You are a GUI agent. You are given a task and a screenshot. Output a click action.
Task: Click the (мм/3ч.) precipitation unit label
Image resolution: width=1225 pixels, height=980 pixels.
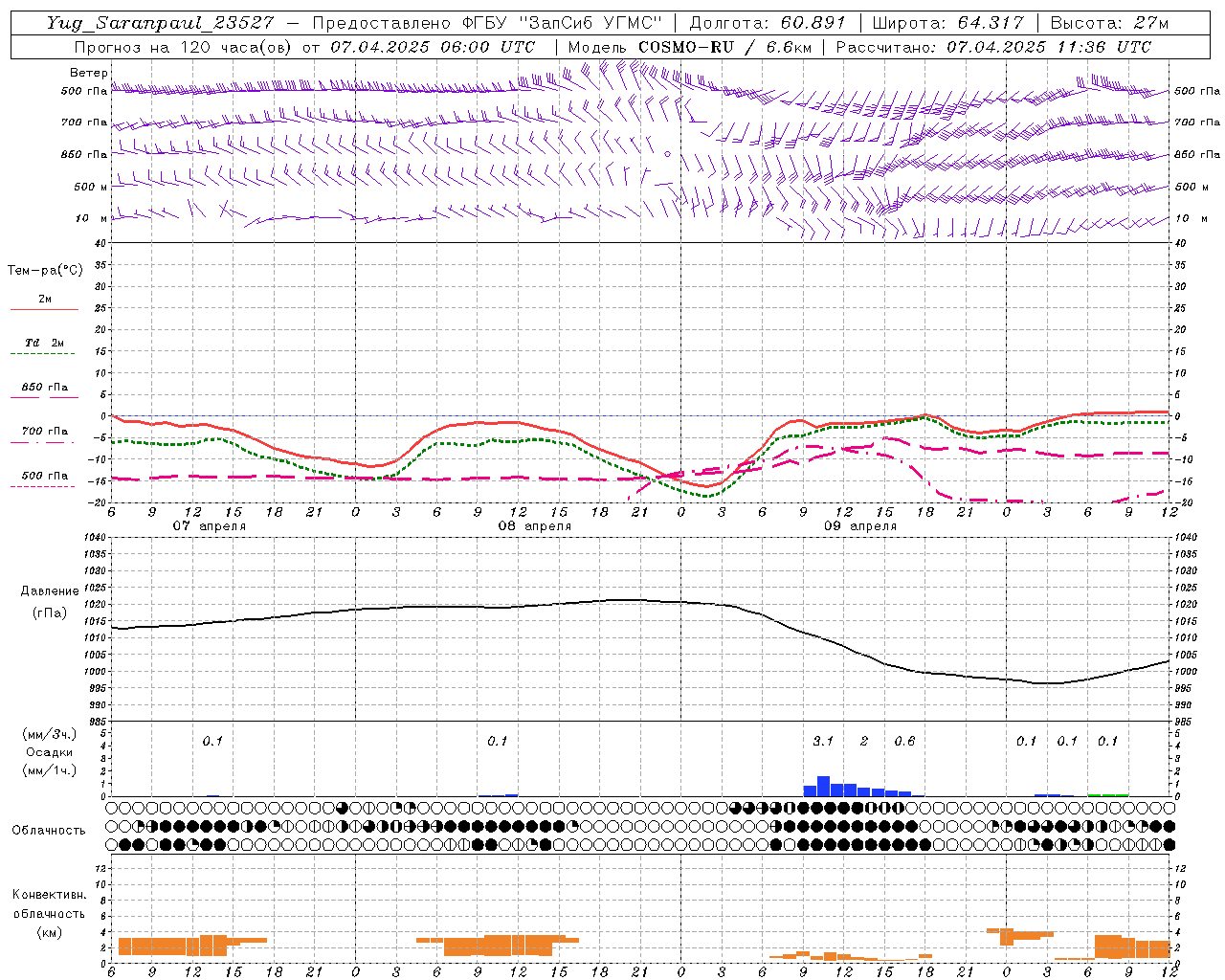pos(50,734)
